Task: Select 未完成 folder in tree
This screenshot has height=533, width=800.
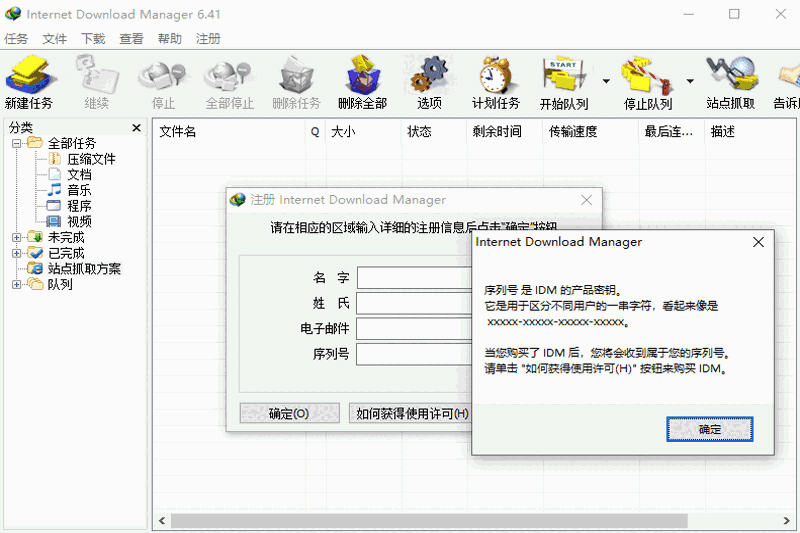Action: 66,237
